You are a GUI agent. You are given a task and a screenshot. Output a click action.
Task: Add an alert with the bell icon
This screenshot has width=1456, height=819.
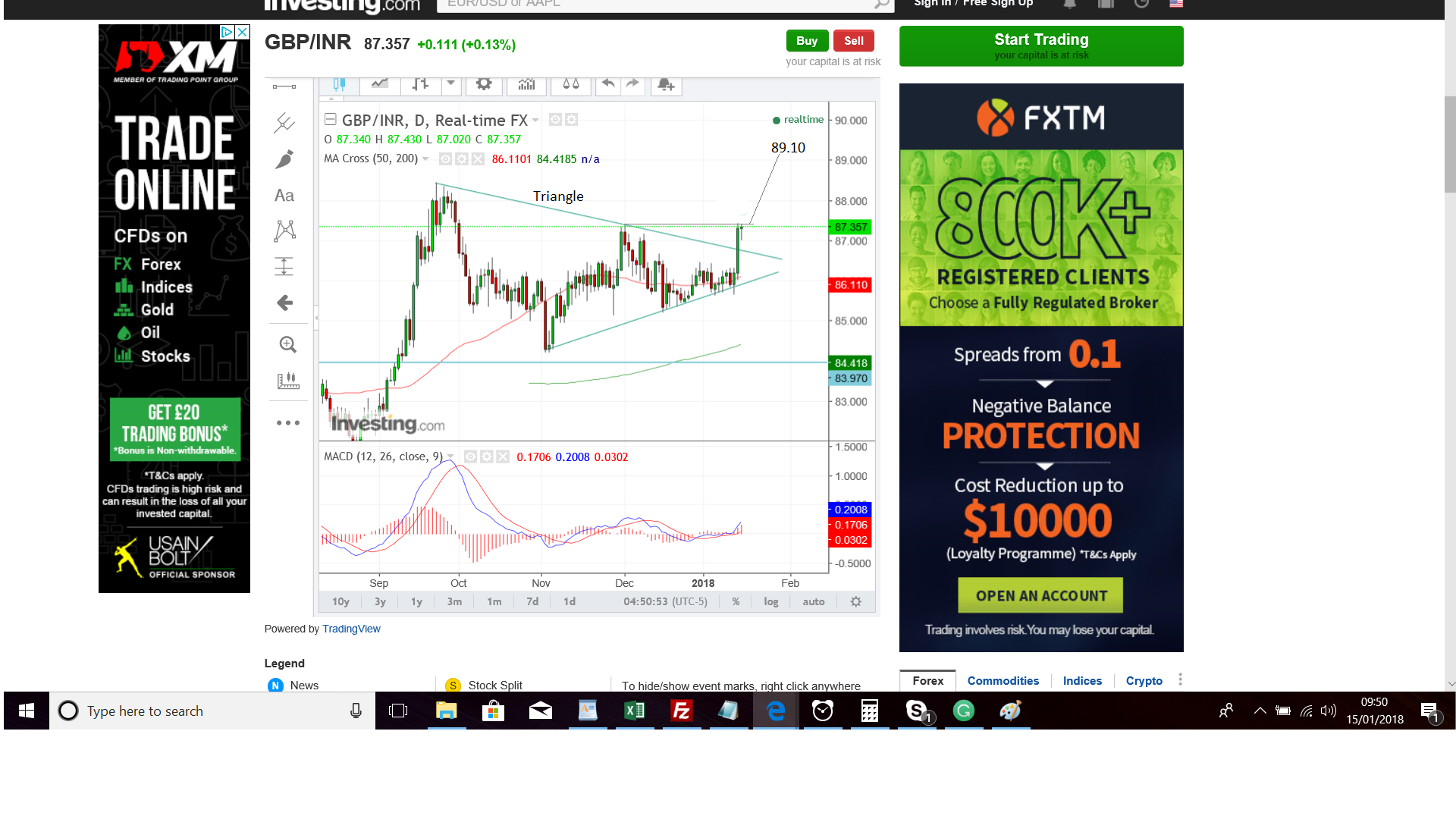coord(666,84)
